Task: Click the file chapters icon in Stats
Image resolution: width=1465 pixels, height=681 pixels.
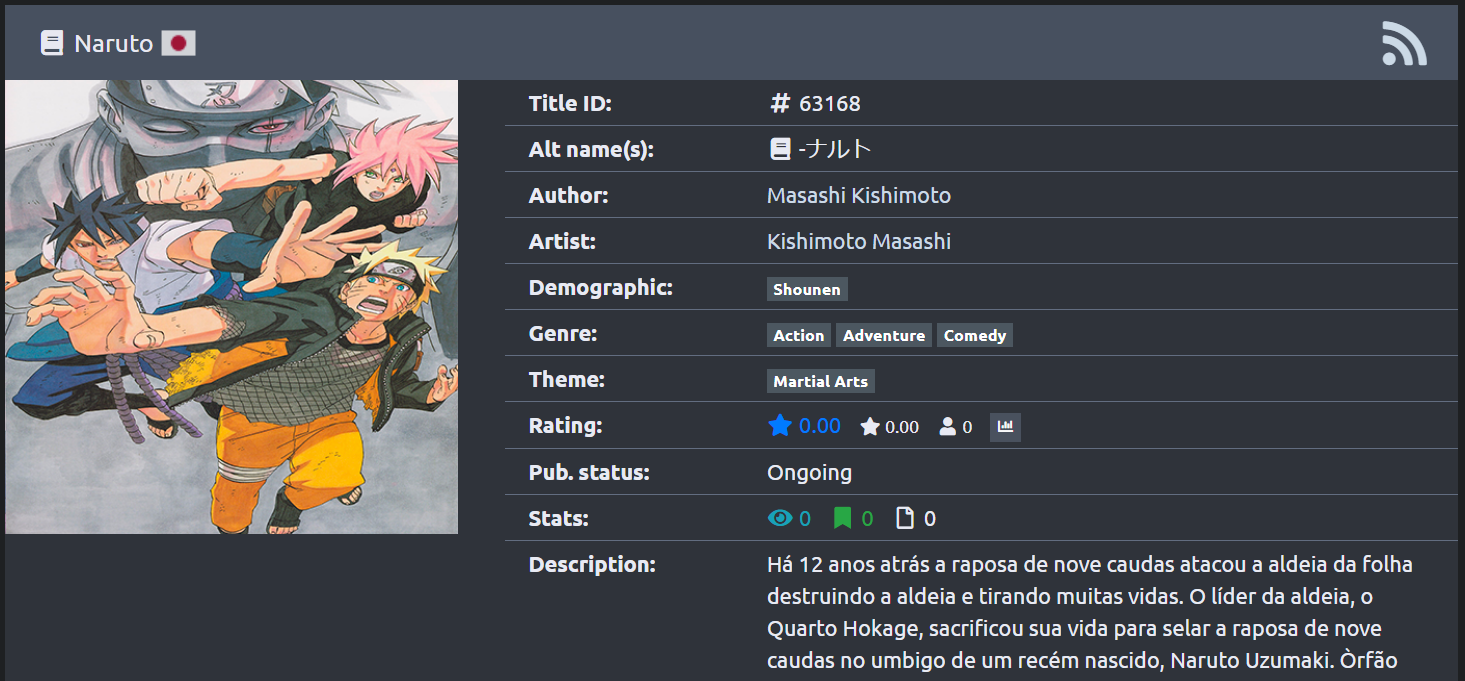Action: pos(905,518)
